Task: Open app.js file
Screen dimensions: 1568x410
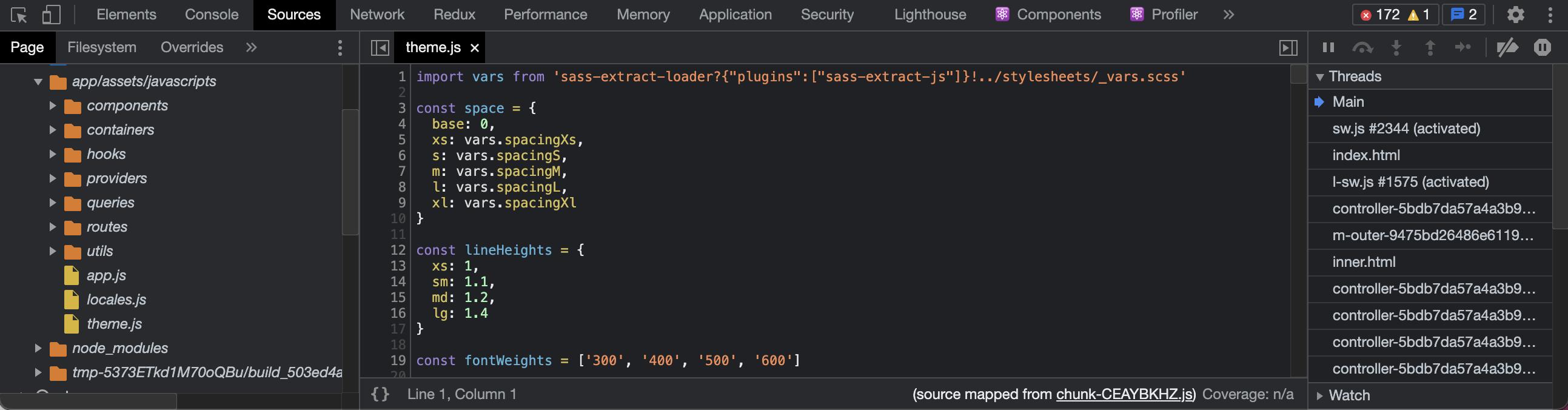Action: coord(106,275)
